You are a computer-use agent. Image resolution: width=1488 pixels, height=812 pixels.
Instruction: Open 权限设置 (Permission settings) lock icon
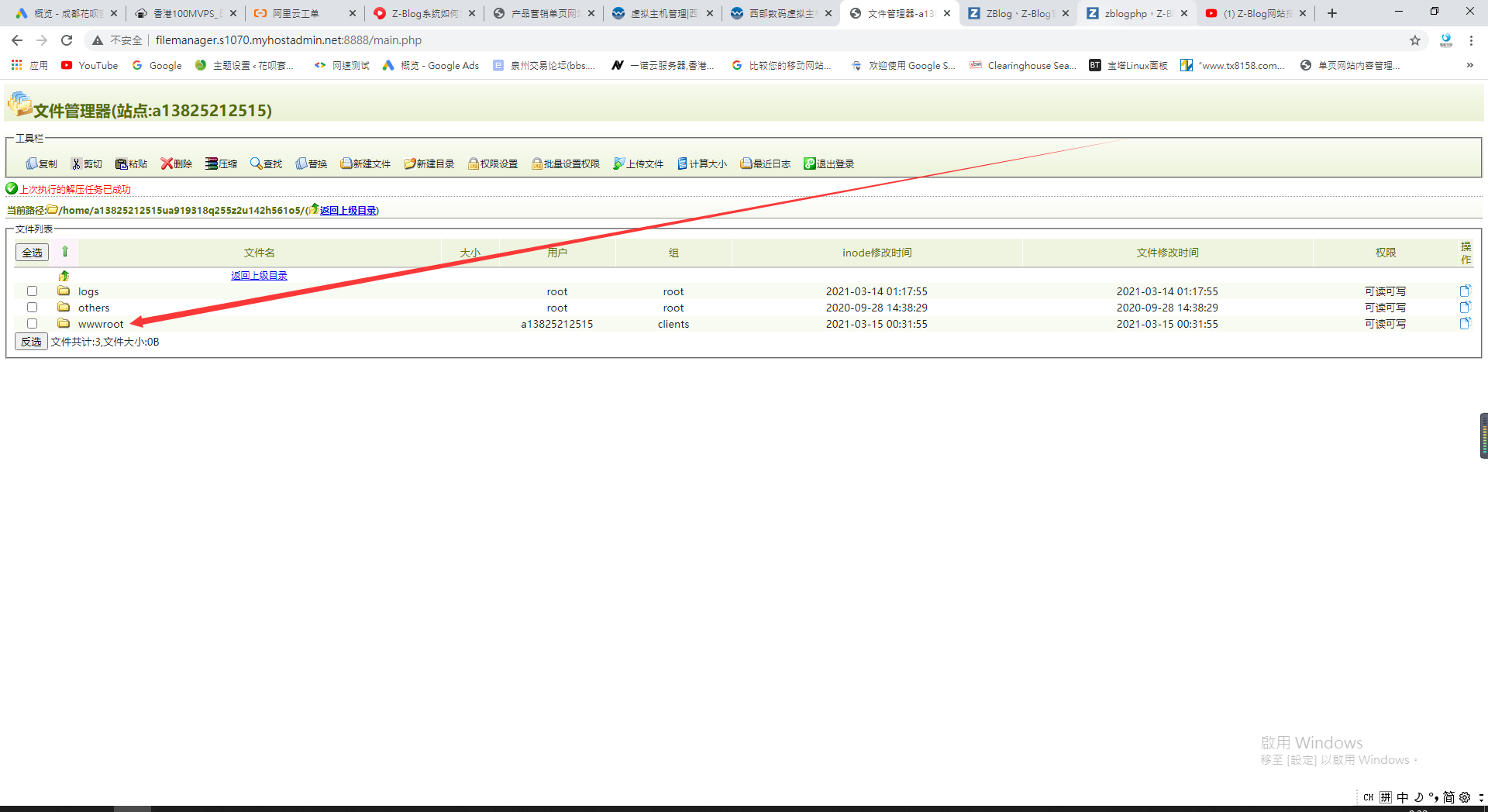pos(473,163)
